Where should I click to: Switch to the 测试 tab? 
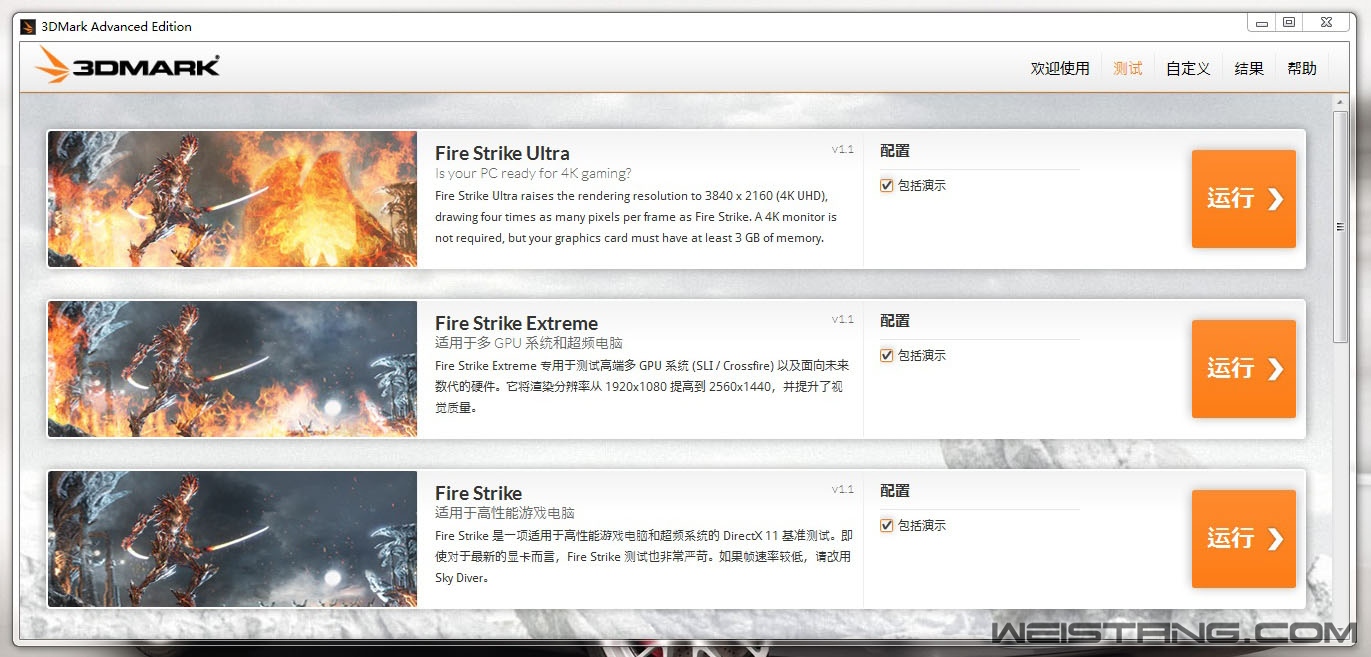(x=1128, y=68)
